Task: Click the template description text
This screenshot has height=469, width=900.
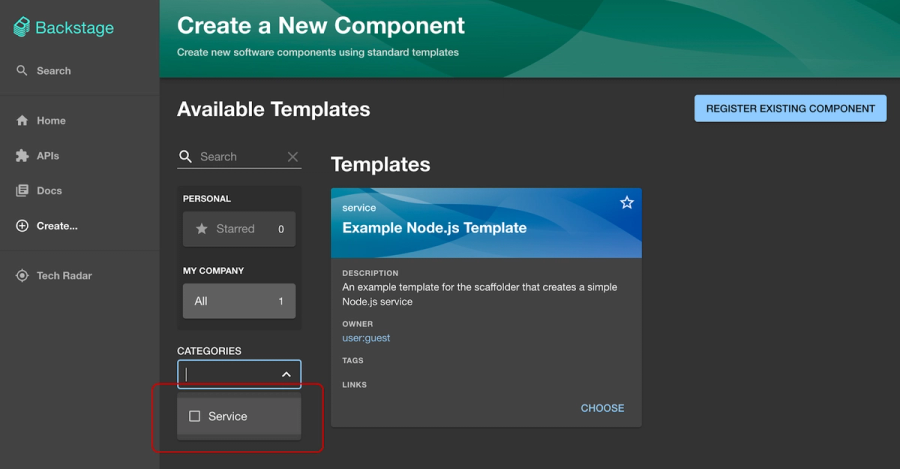Action: (x=480, y=294)
